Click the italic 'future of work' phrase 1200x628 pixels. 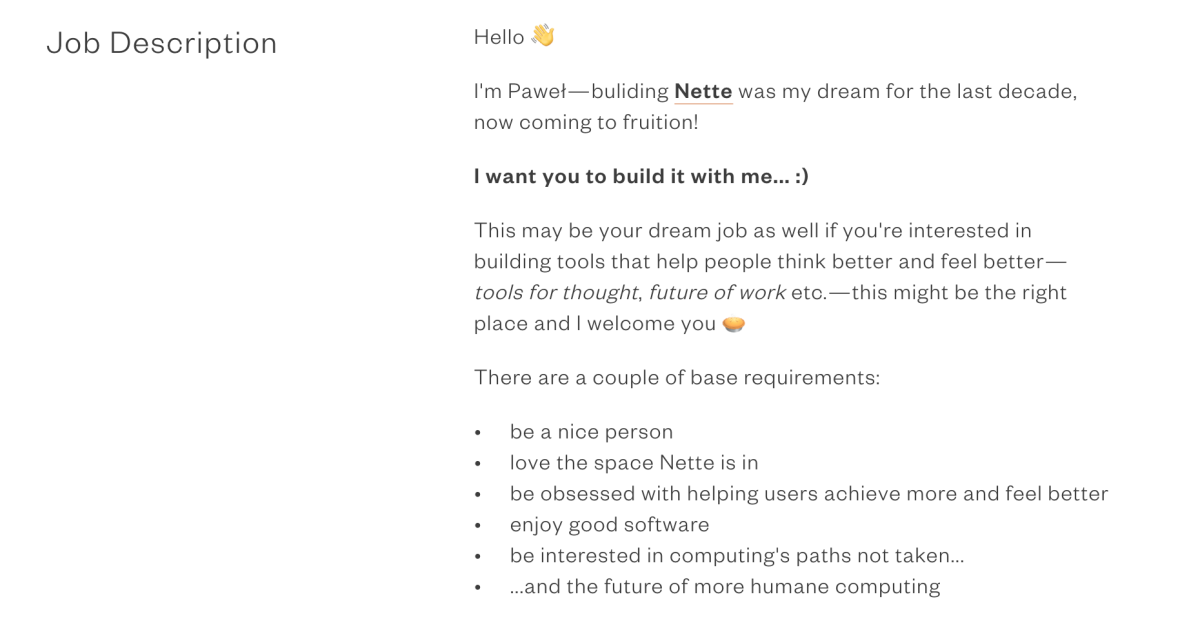pyautogui.click(x=717, y=293)
